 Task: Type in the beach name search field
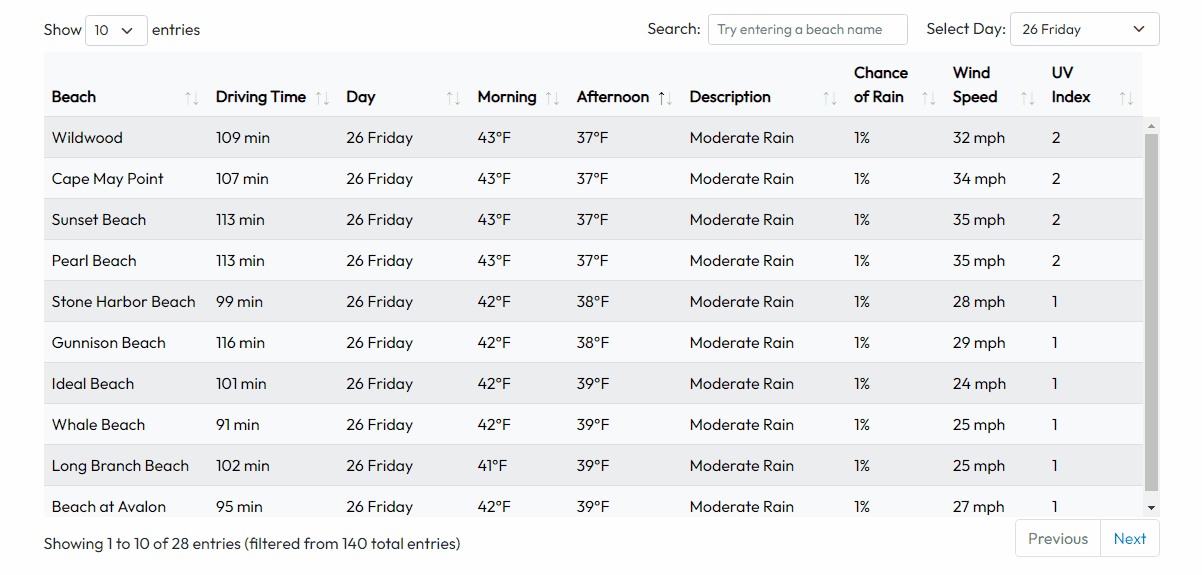[x=807, y=29]
